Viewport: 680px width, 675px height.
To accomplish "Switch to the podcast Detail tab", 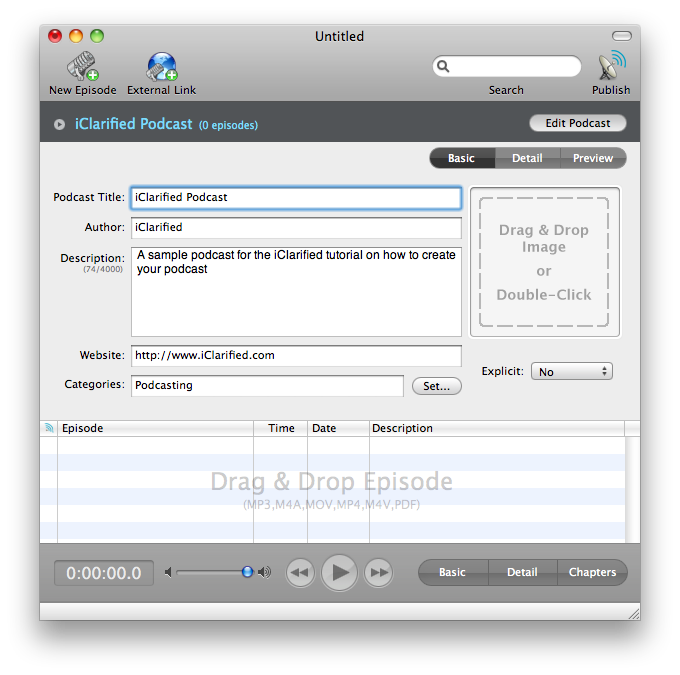I will click(x=527, y=158).
